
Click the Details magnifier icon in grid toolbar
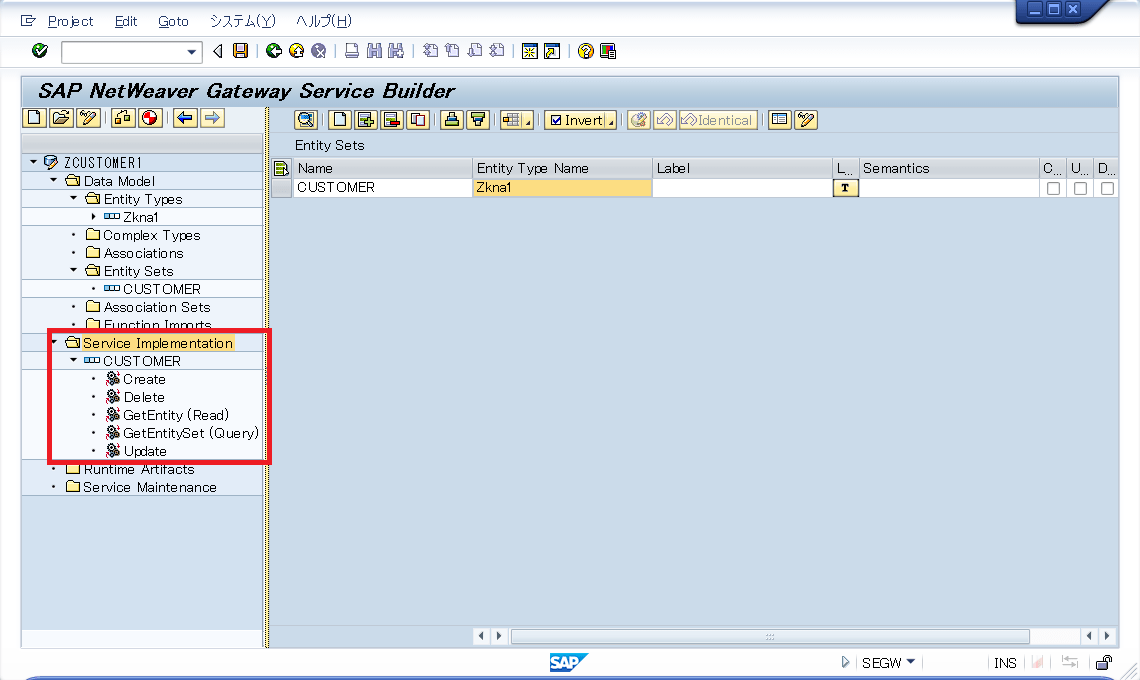[306, 120]
